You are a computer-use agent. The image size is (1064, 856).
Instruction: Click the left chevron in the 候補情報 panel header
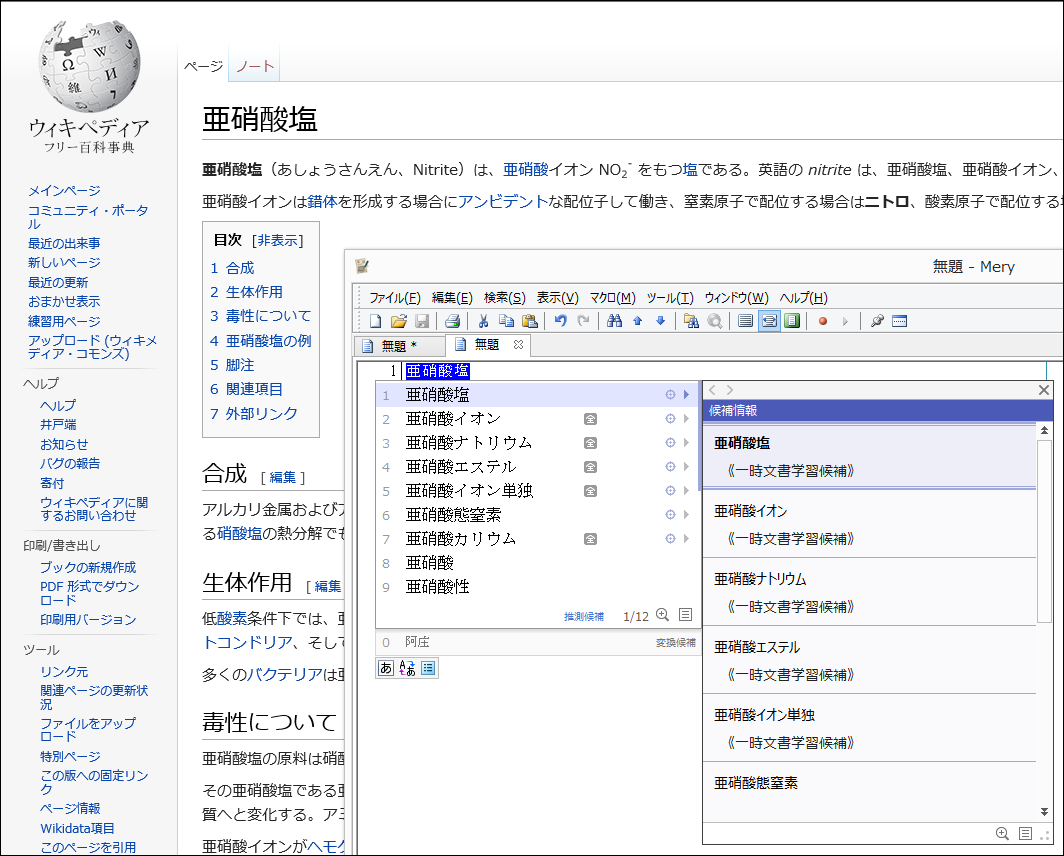tap(712, 390)
